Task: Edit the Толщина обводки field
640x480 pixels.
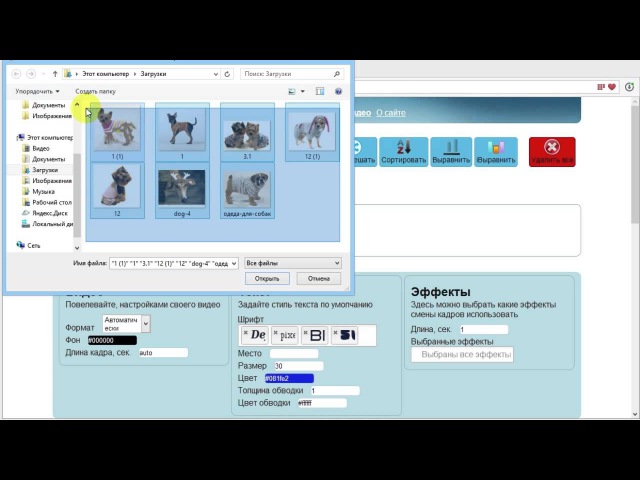Action: pos(335,391)
